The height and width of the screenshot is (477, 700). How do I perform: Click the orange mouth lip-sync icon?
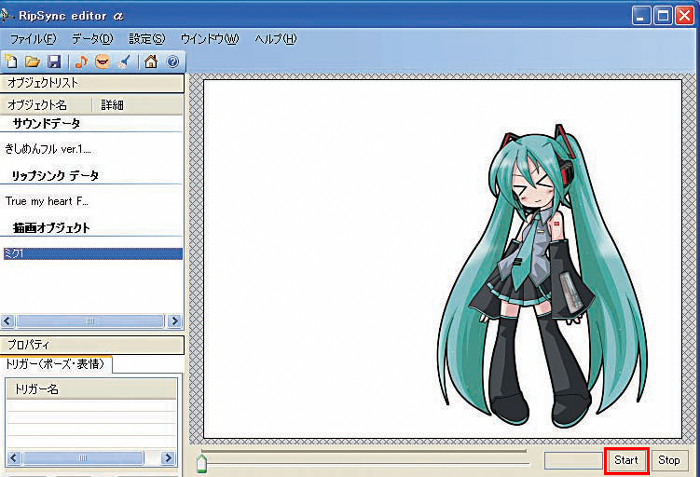coord(102,61)
